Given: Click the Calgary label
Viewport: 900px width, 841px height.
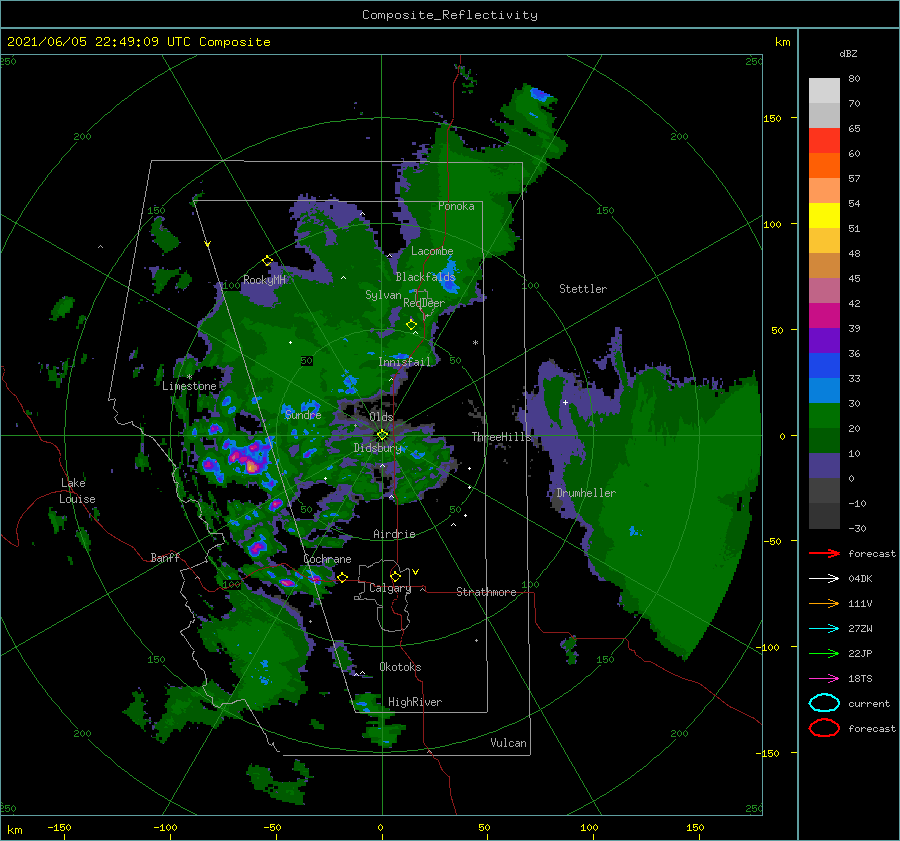Looking at the screenshot, I should 390,588.
